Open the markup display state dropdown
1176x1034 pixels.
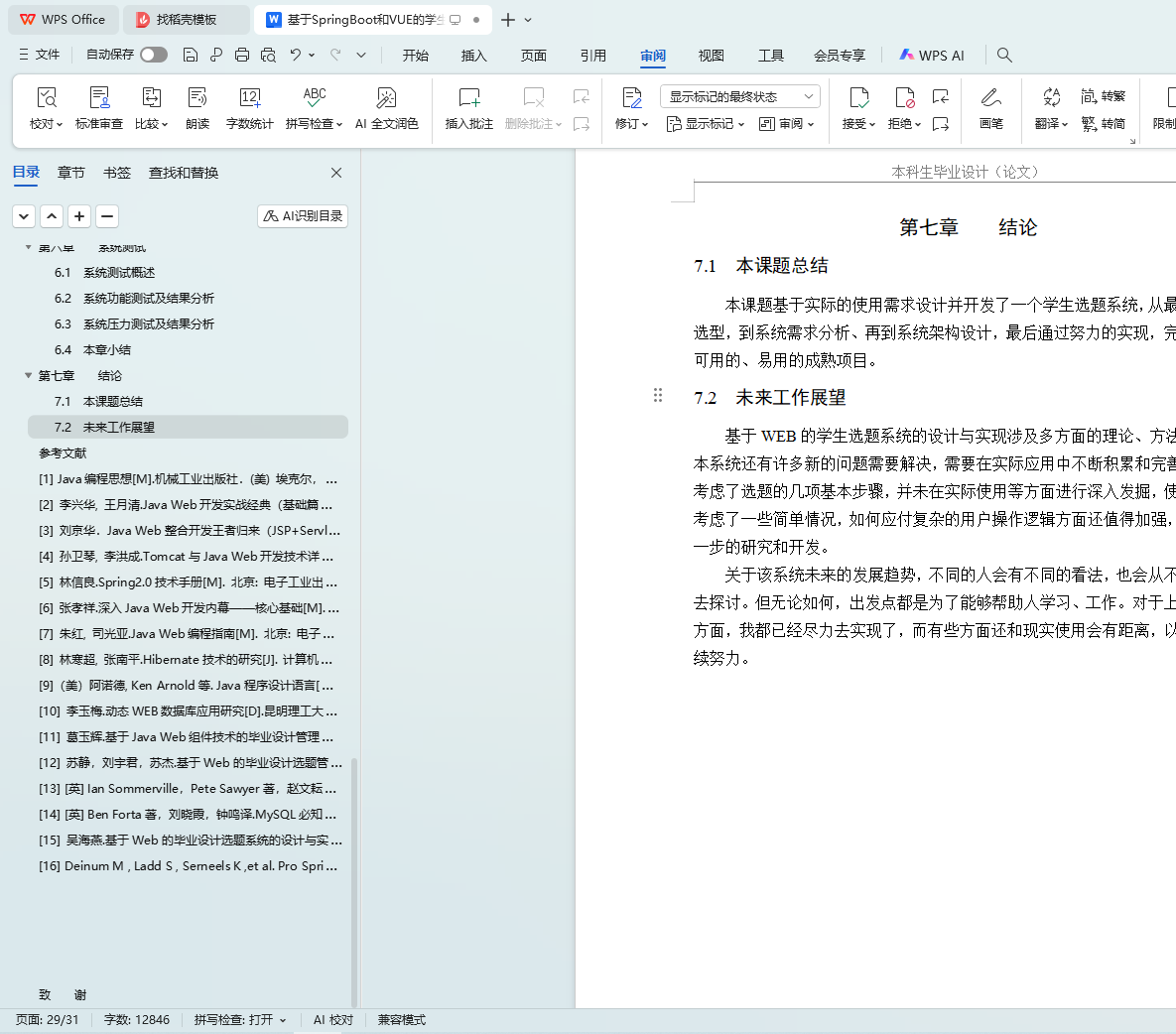(739, 96)
